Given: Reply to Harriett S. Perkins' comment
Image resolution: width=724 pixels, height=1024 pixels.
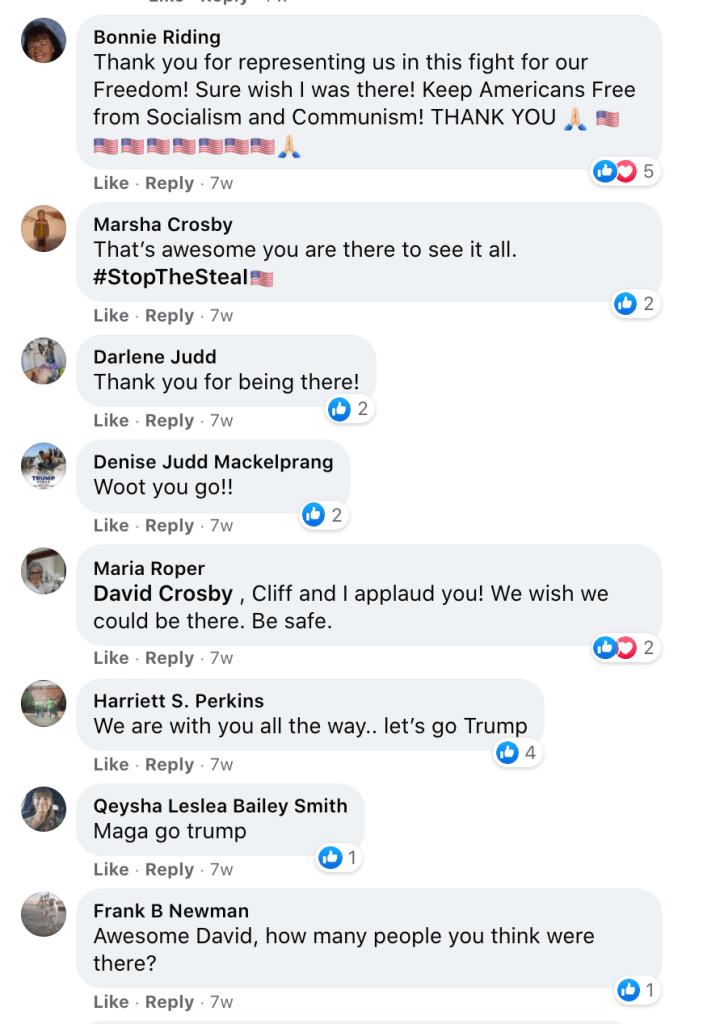Looking at the screenshot, I should point(169,765).
